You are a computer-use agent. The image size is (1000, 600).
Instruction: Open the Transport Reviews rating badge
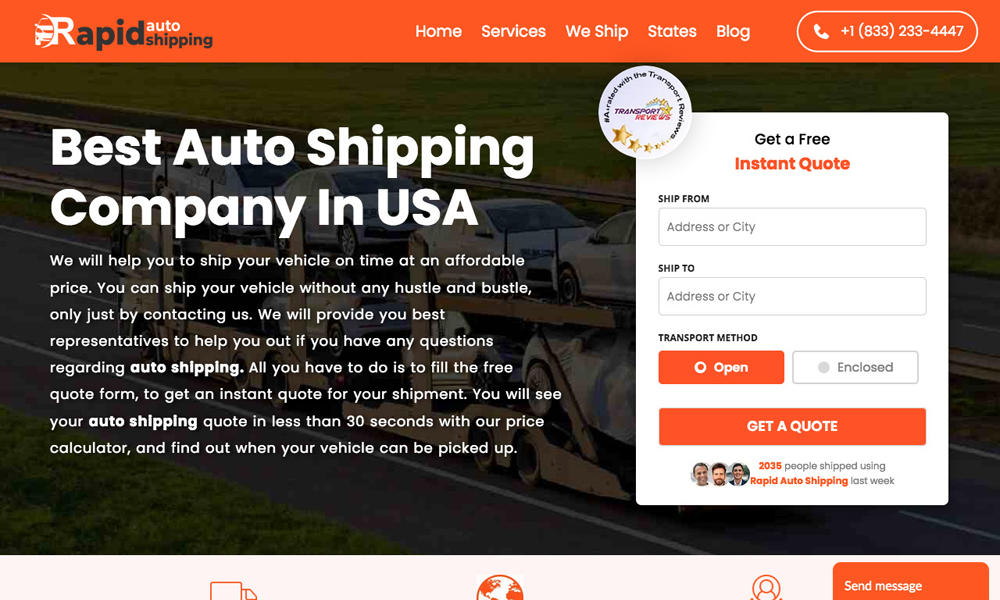click(645, 112)
